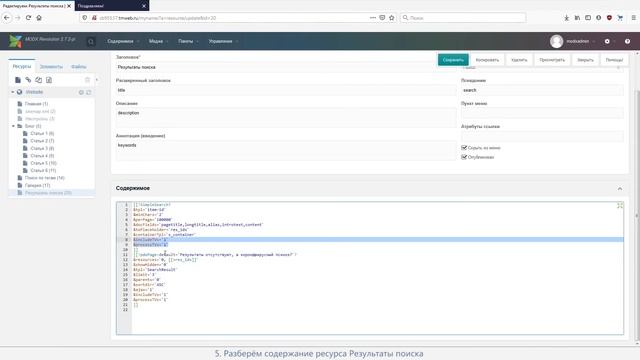Image resolution: width=640 pixels, height=360 pixels.
Task: Click the Копировать duplicate button
Action: click(487, 60)
